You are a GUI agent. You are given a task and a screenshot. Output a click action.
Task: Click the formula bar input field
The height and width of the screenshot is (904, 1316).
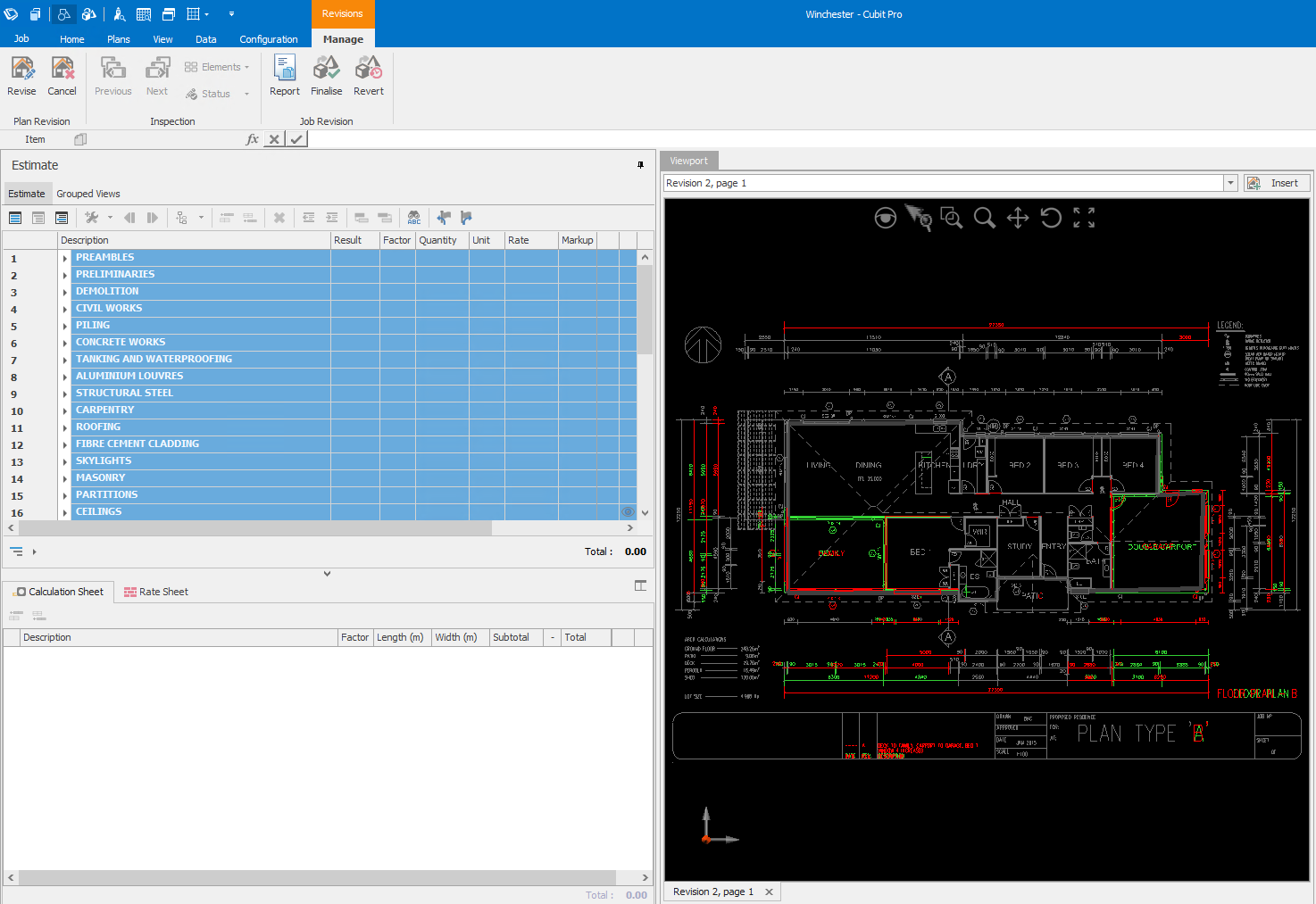click(x=810, y=139)
